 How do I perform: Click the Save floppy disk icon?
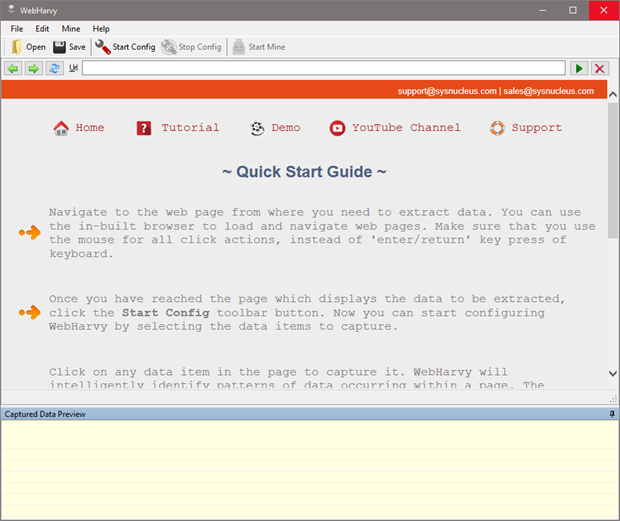coord(59,47)
